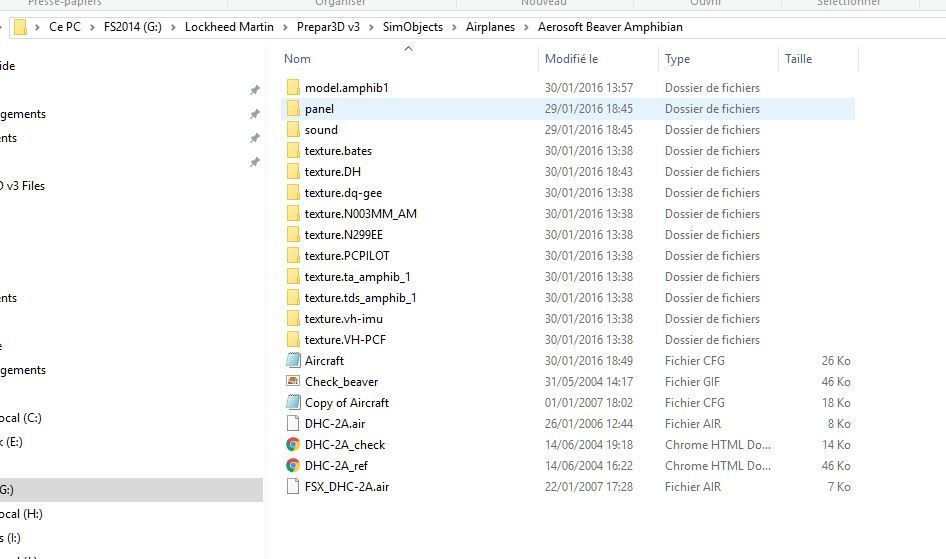Go to Lockheed Martin breadcrumb folder
946x559 pixels.
coord(229,27)
